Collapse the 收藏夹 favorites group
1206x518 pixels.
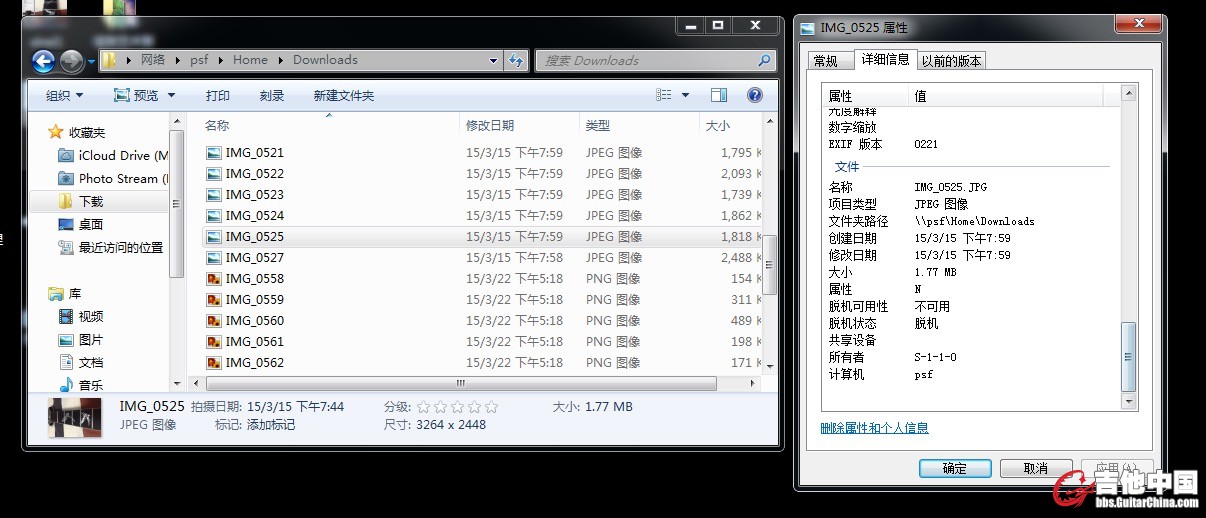(x=38, y=132)
